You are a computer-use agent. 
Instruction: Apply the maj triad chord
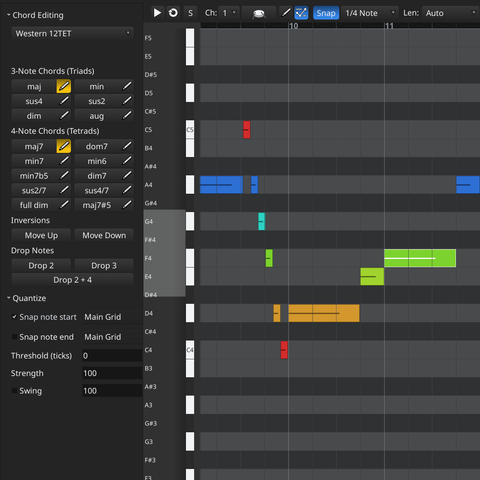(x=34, y=87)
